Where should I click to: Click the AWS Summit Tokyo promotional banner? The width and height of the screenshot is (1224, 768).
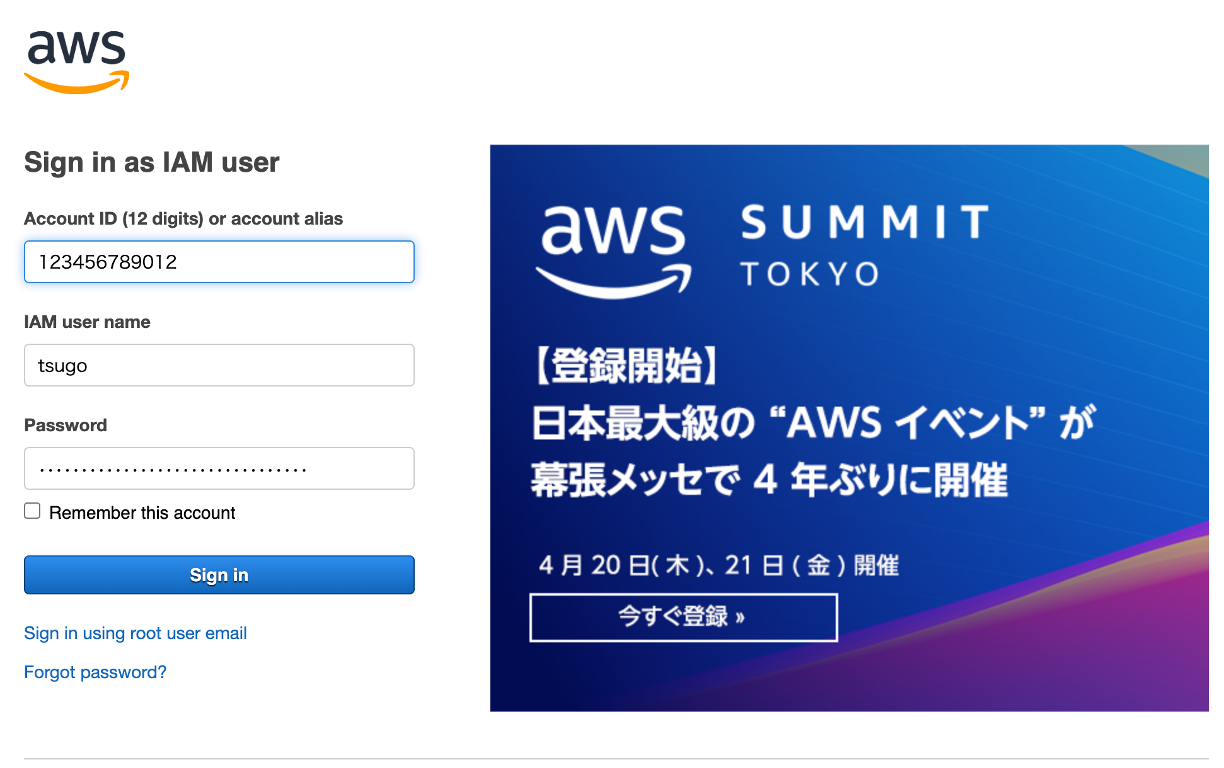848,428
